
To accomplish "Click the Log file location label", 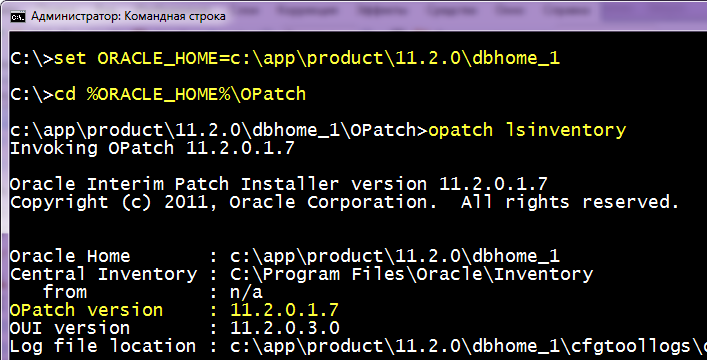I will 103,346.
